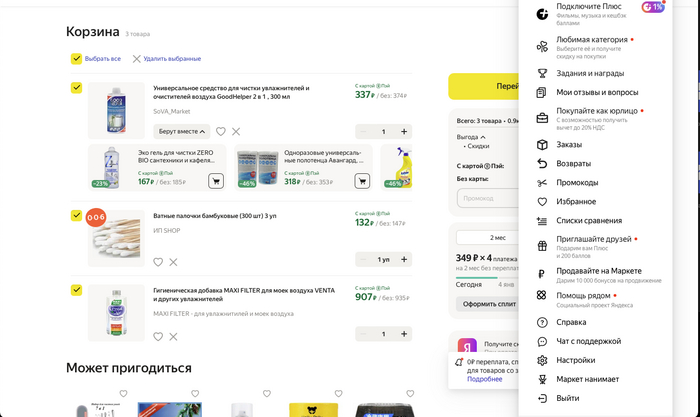Follow the Подробнее link
Screen dimensions: 700x417
pos(485,379)
